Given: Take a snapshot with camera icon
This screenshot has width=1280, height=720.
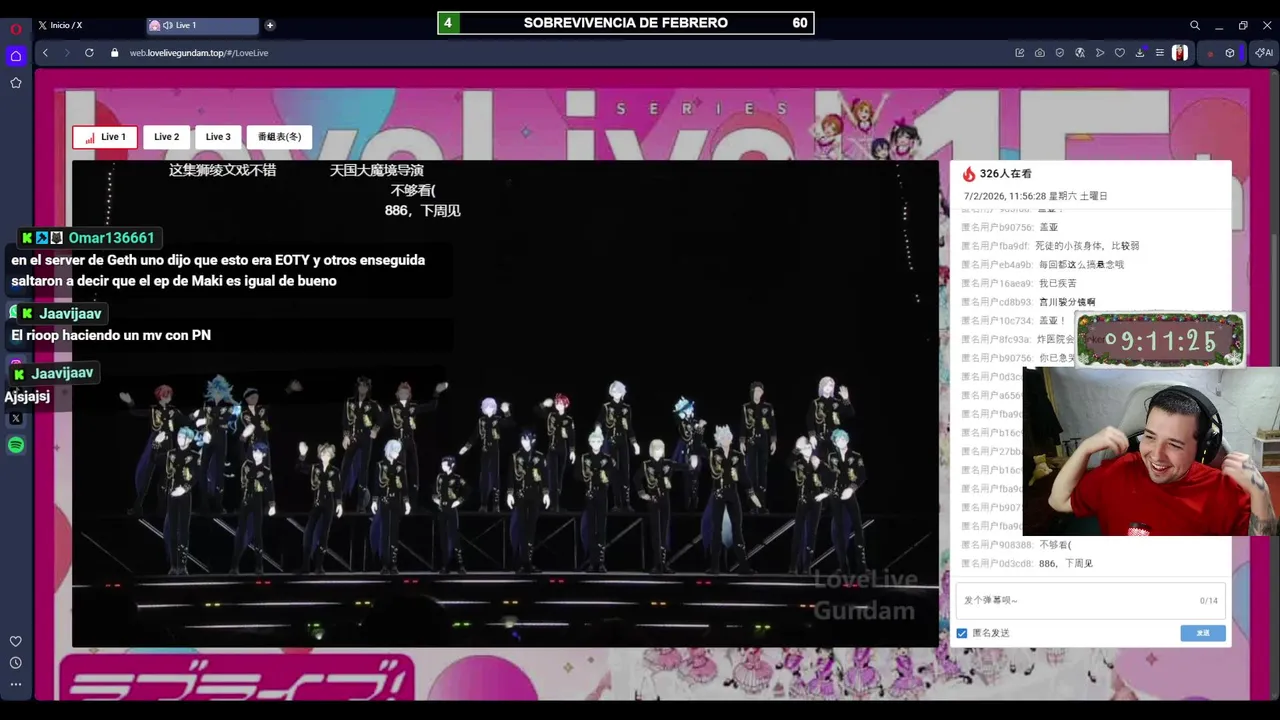Looking at the screenshot, I should [1040, 53].
